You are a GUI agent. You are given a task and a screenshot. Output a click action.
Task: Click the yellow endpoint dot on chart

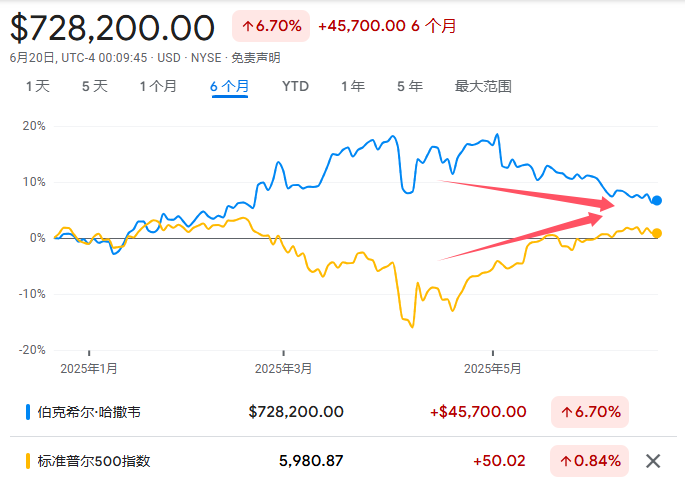(x=656, y=233)
